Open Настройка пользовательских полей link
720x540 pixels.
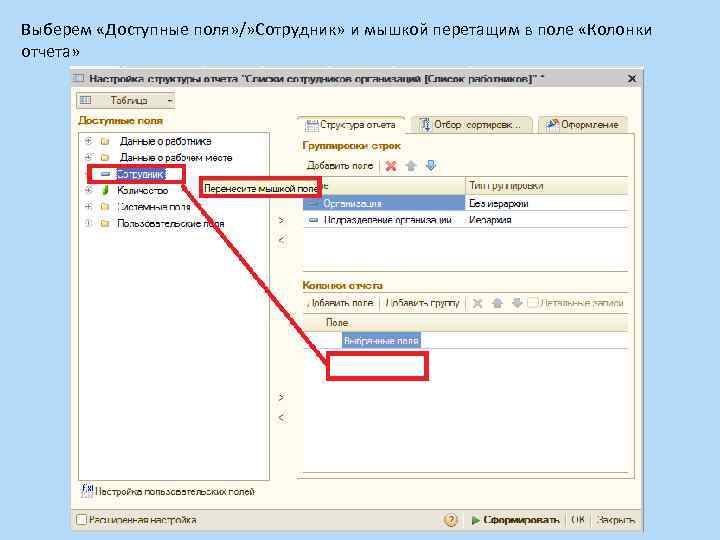click(x=174, y=492)
